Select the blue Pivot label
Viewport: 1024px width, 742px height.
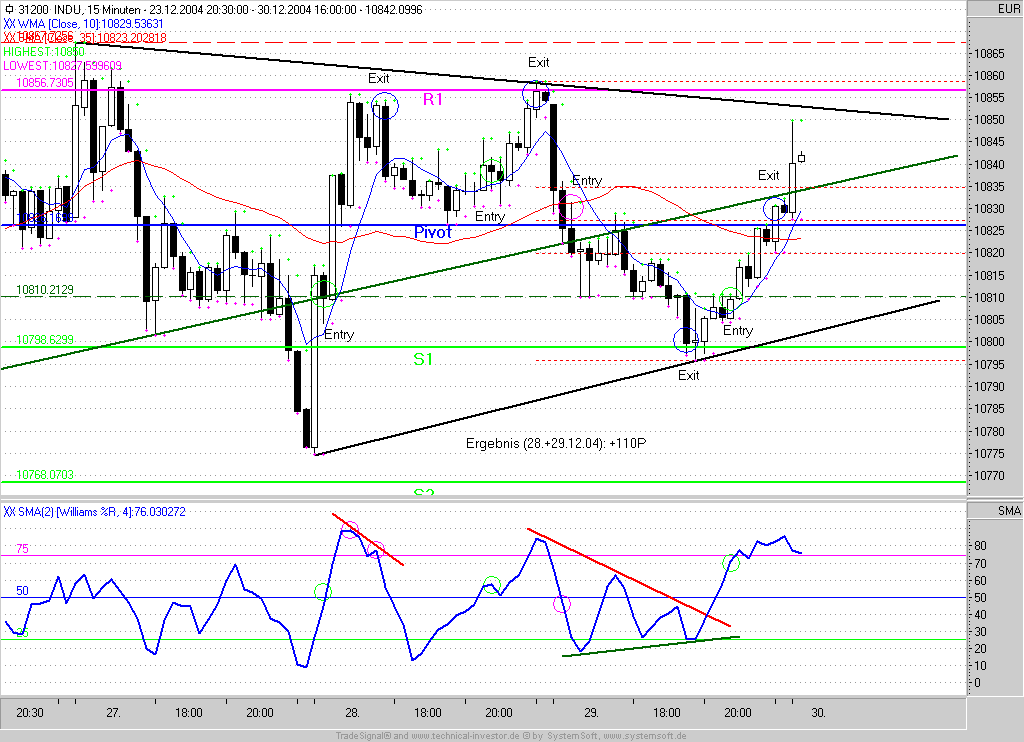pos(433,232)
